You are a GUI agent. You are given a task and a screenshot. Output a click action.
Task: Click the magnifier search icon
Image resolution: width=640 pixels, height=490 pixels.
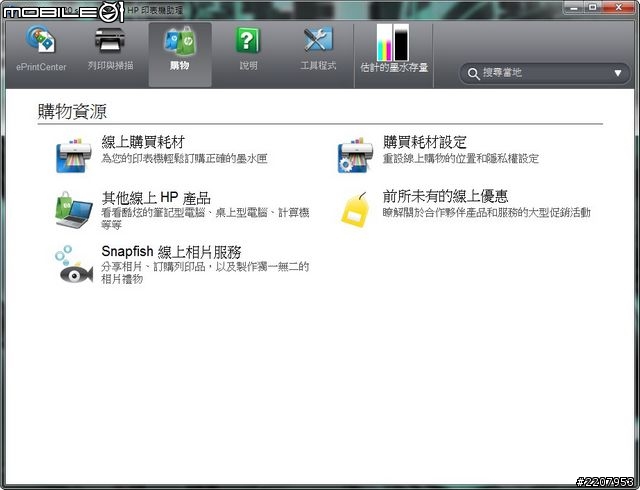(x=473, y=74)
